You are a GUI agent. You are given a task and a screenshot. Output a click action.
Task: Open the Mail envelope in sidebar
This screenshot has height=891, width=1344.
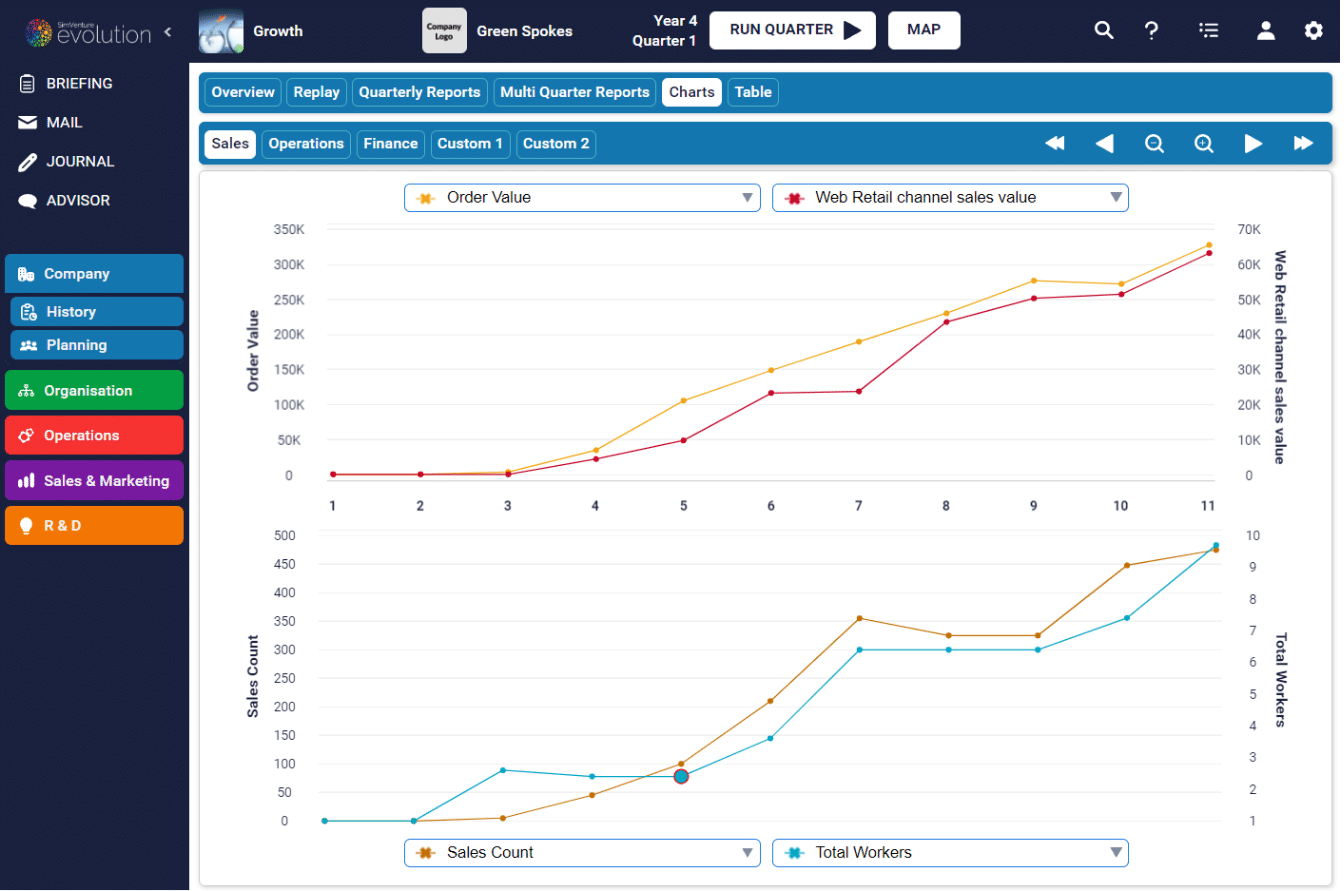28,123
